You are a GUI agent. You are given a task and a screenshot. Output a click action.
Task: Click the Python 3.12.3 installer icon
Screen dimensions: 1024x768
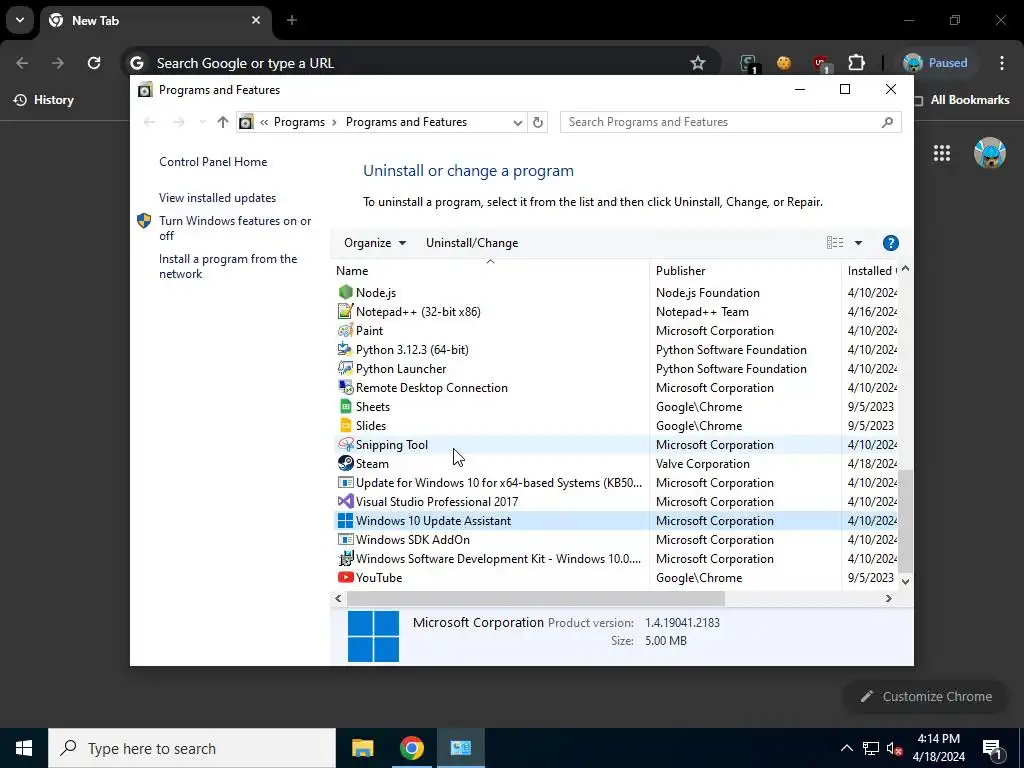[345, 349]
